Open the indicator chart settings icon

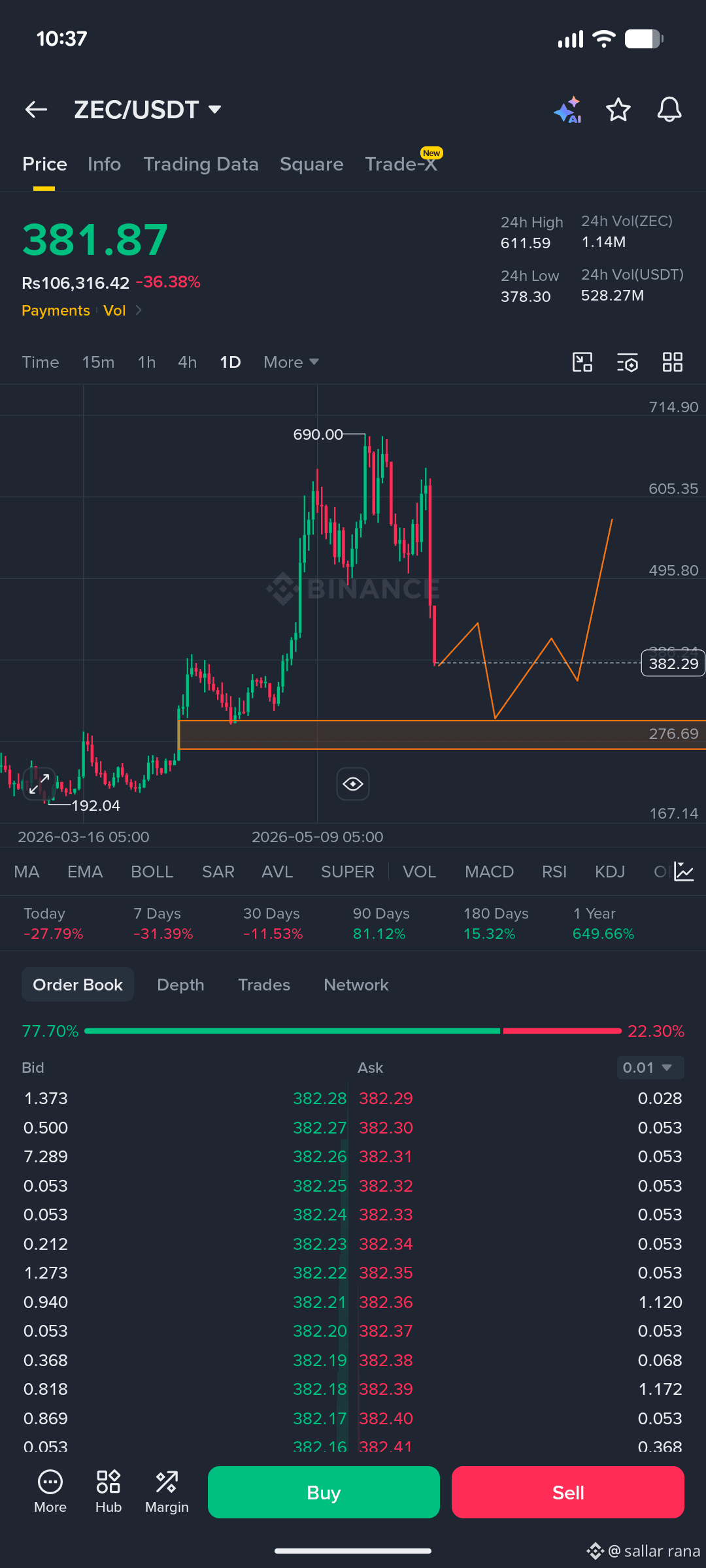click(684, 872)
